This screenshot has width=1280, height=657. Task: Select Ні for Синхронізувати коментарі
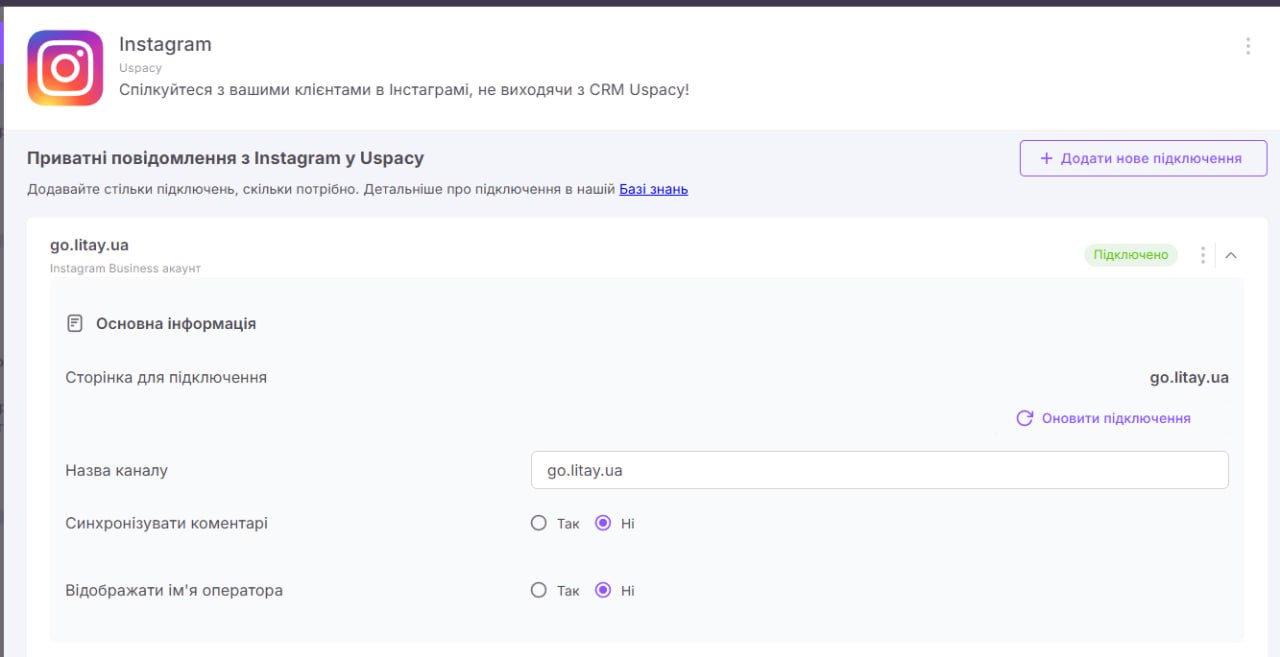[603, 523]
